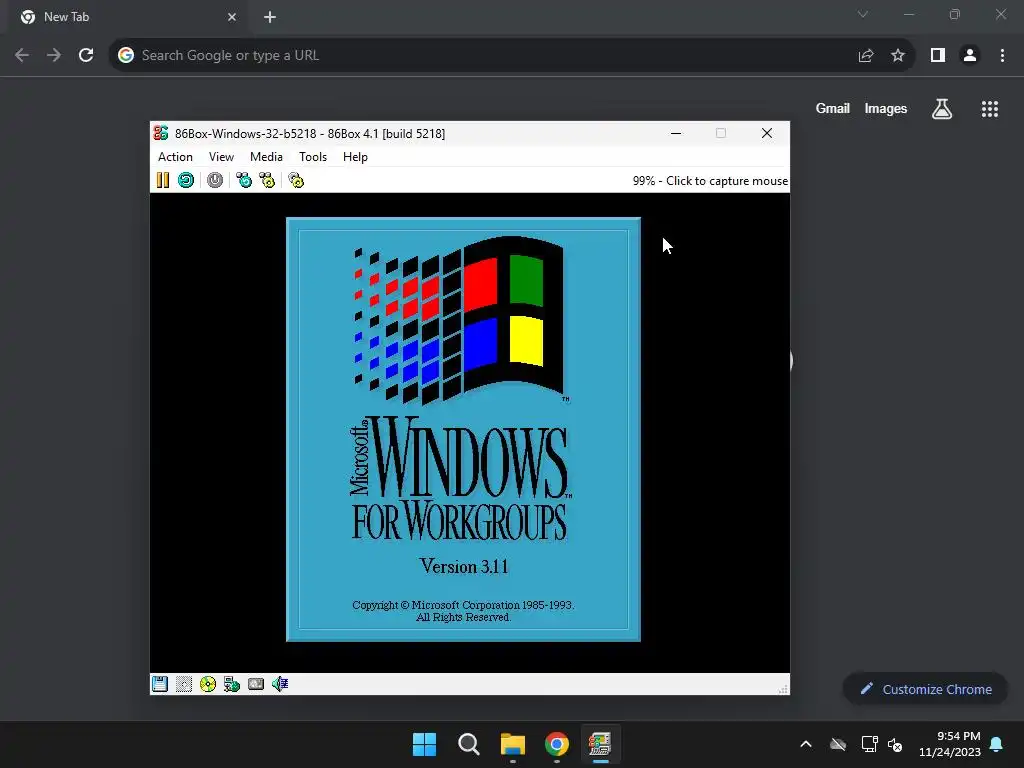Open the Help menu in 86Box
The image size is (1024, 768).
point(355,157)
